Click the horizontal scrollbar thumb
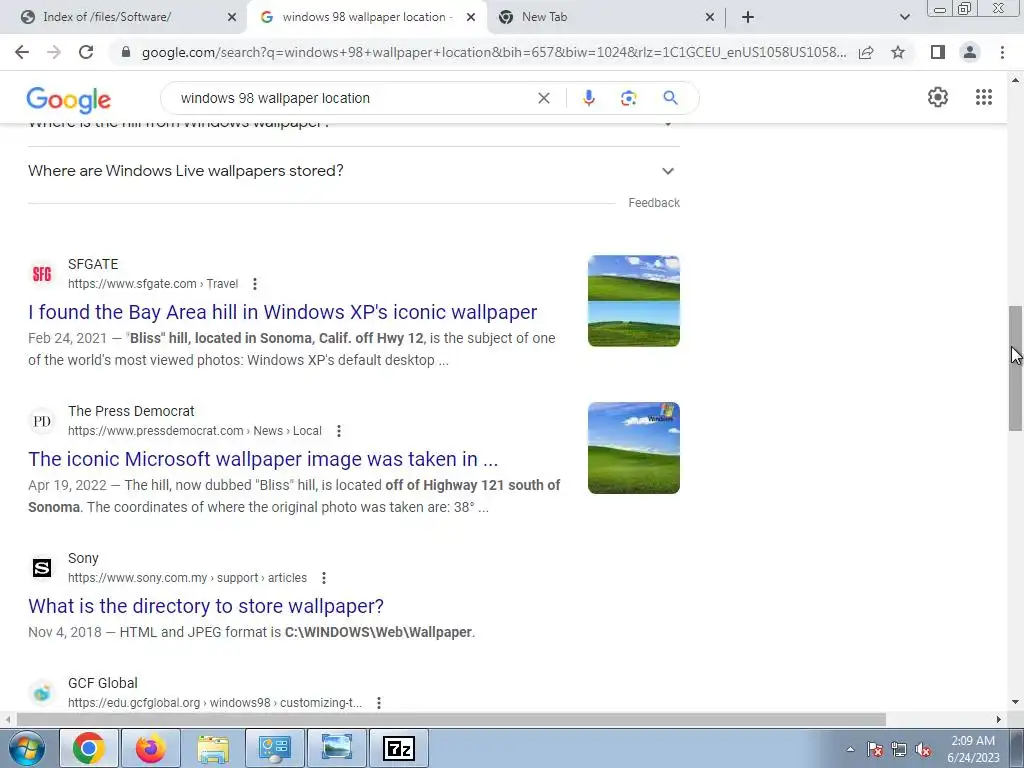Viewport: 1024px width, 768px height. [451, 719]
